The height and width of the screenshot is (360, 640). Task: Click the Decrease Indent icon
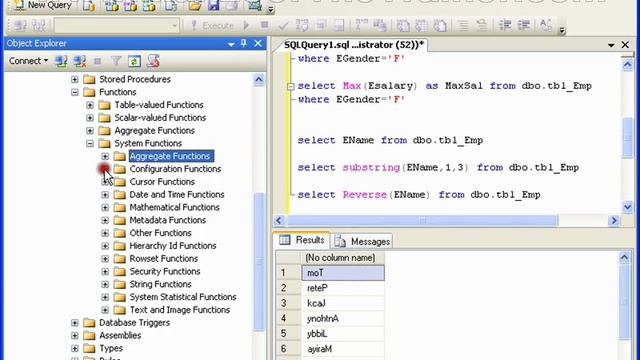(505, 26)
